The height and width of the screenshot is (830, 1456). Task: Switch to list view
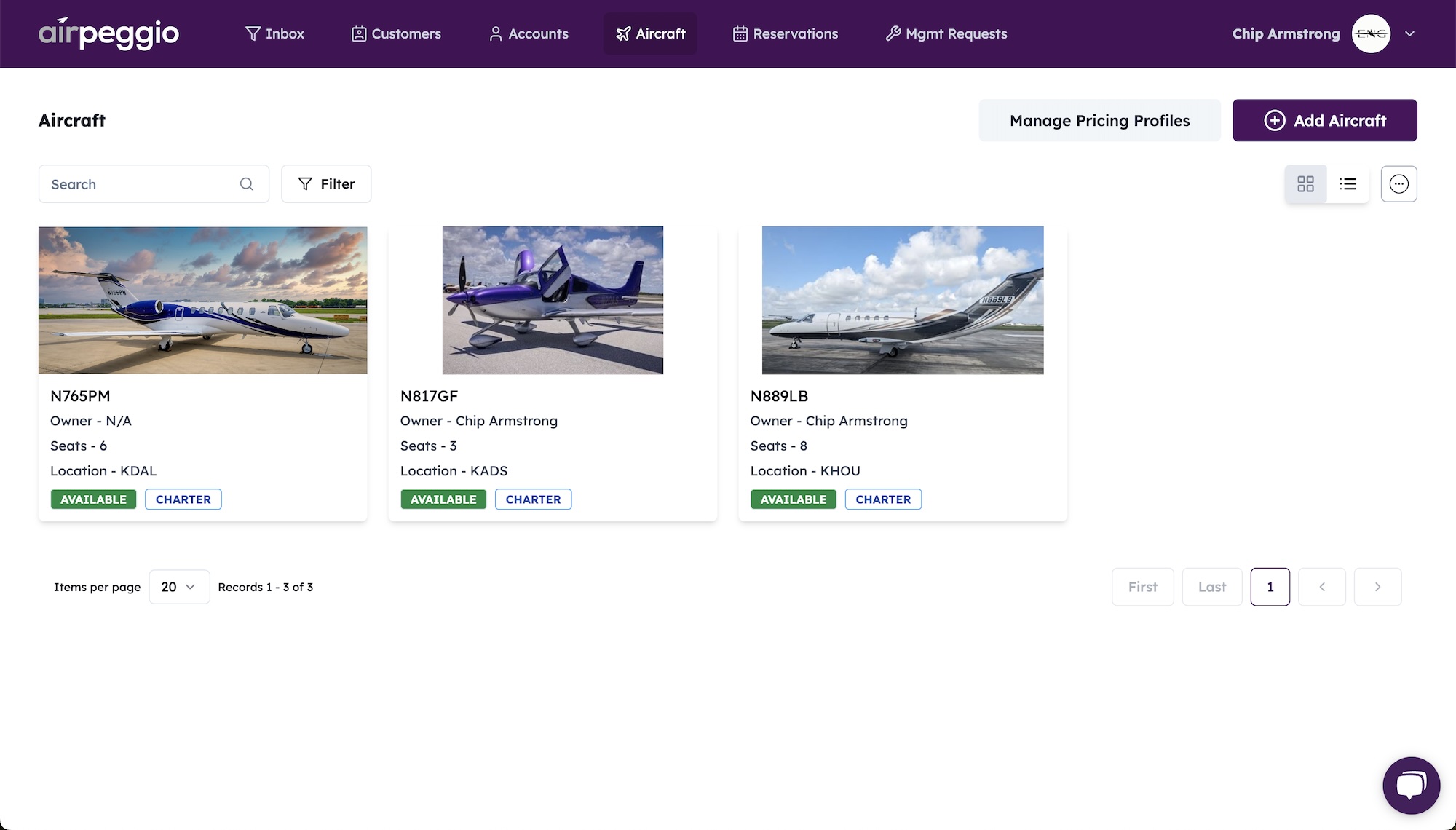(1348, 183)
